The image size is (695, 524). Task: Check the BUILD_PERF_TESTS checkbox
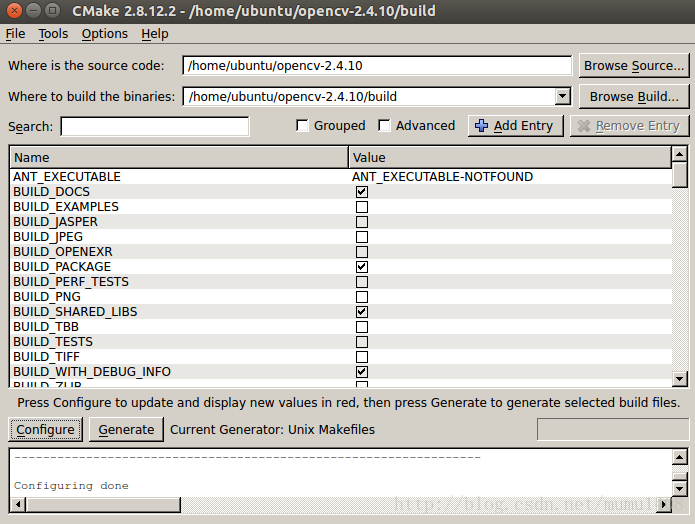tap(362, 282)
